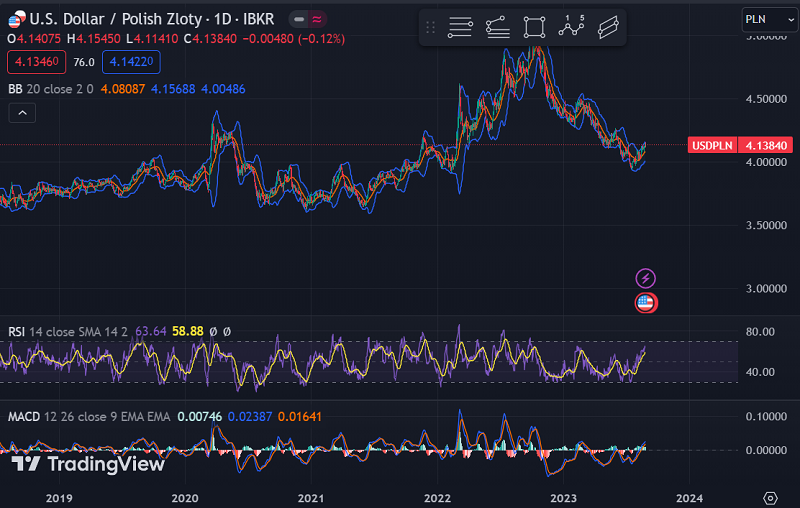Open the PLN currency dropdown
Image resolution: width=800 pixels, height=508 pixels.
click(x=769, y=19)
